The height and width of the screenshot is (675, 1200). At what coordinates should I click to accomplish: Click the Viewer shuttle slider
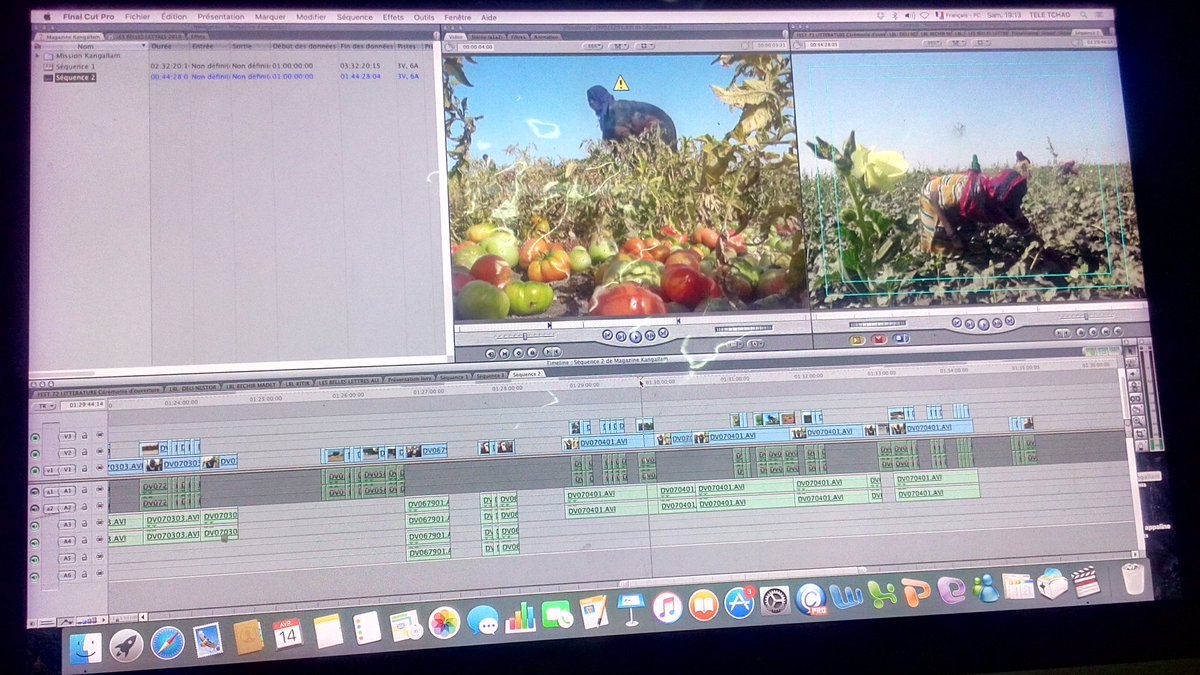tap(524, 336)
